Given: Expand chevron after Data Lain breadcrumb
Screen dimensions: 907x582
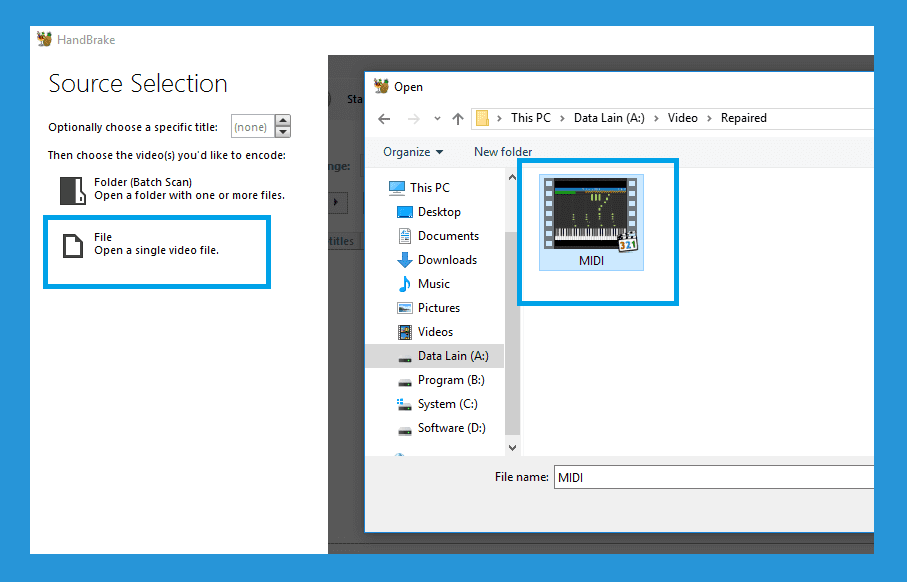Looking at the screenshot, I should pos(656,119).
